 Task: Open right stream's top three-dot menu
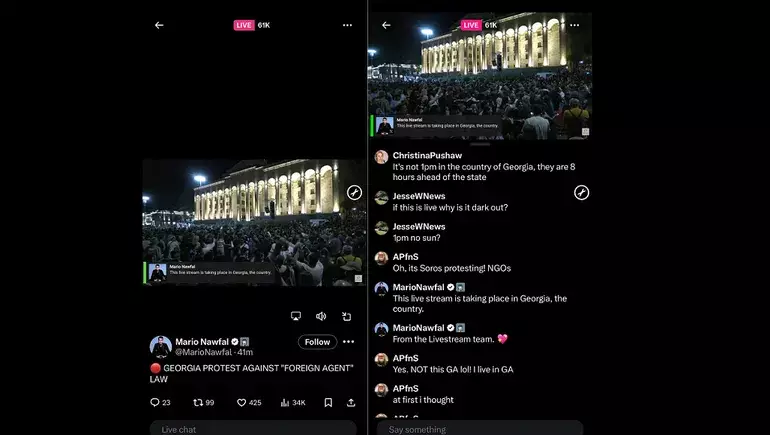575,25
